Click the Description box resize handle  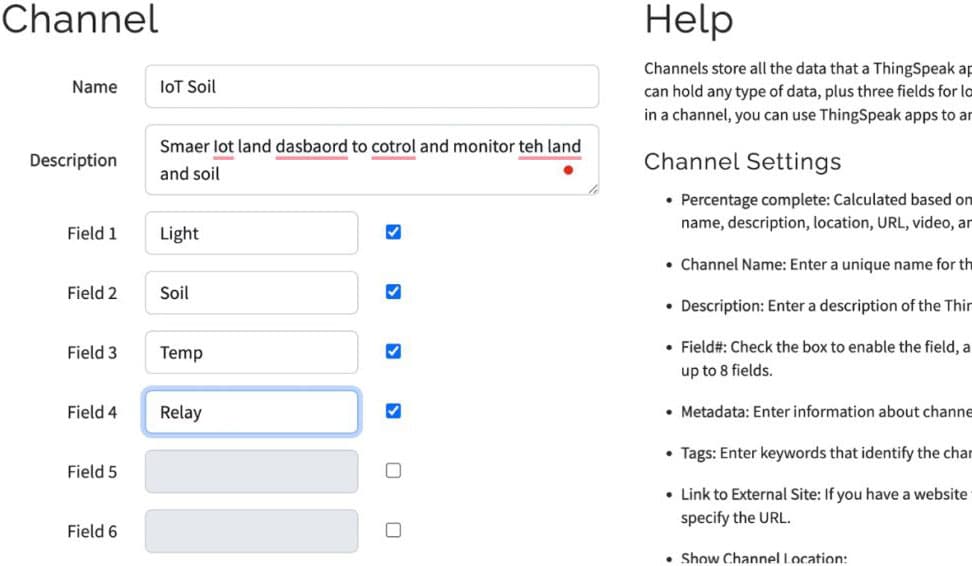click(x=593, y=188)
